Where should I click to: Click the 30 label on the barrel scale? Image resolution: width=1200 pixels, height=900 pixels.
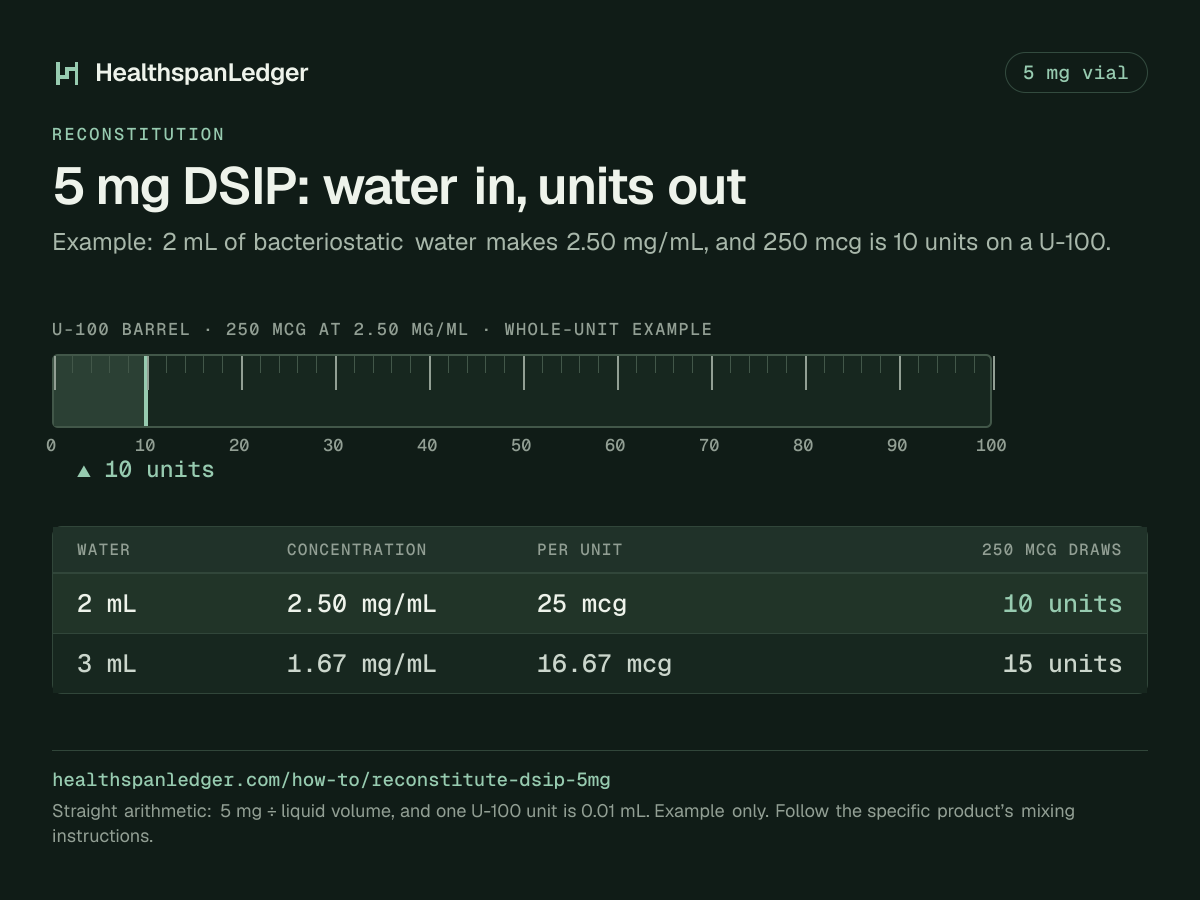(333, 445)
